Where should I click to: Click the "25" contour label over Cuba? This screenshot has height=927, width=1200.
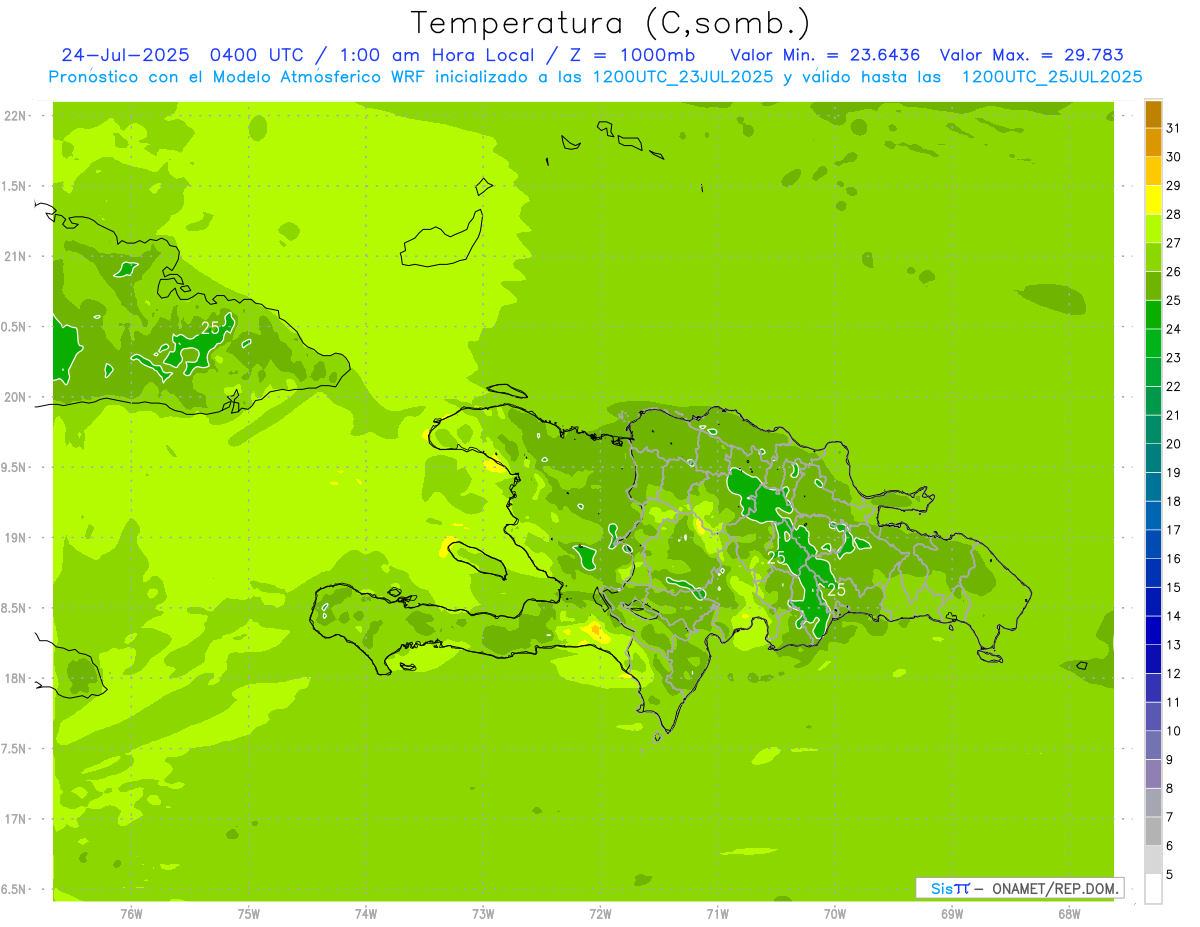210,328
